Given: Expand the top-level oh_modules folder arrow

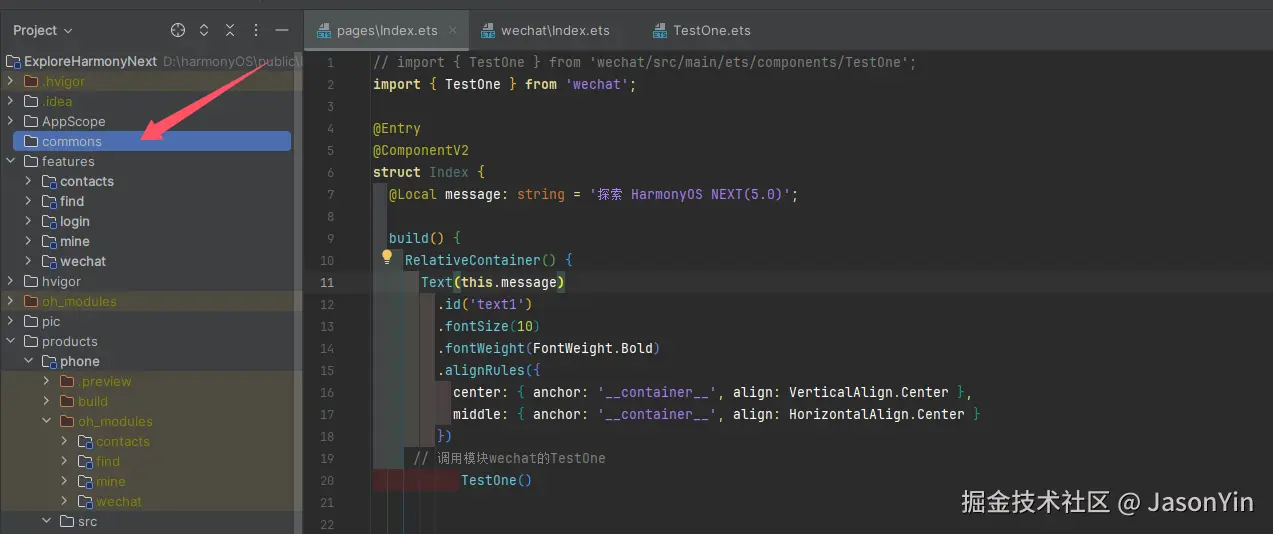Looking at the screenshot, I should coord(11,301).
